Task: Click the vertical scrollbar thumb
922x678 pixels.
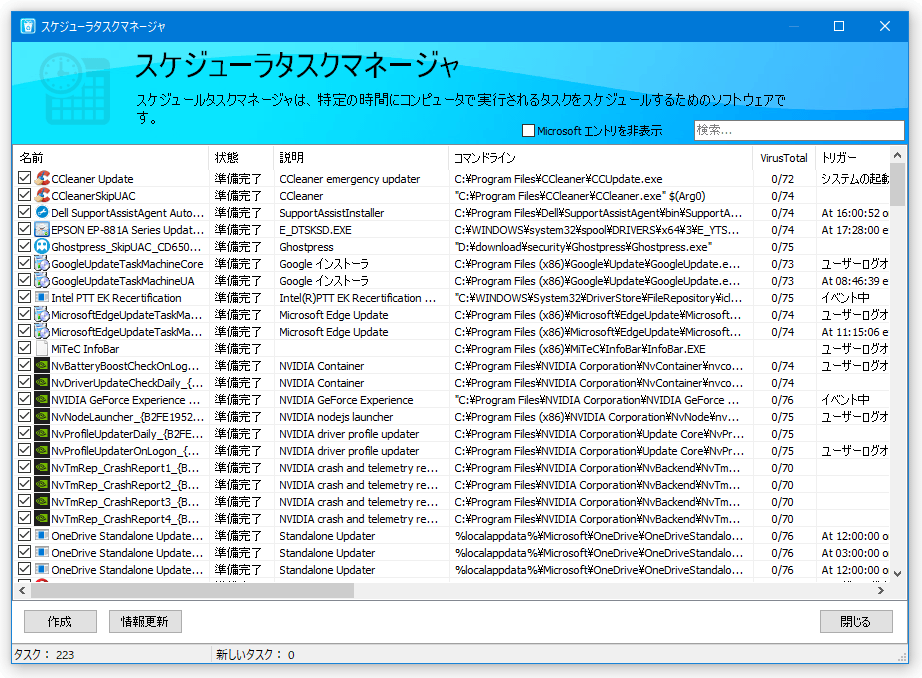Action: coord(897,184)
